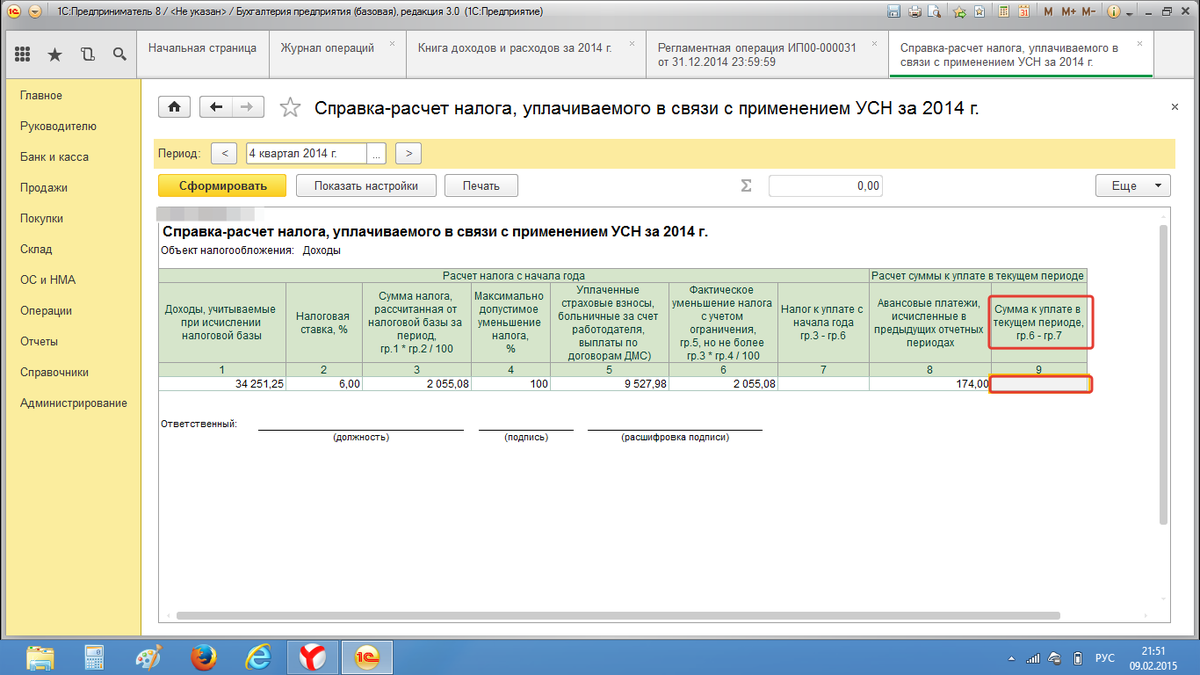Close the Справка-расчет form with X
The height and width of the screenshot is (675, 1200).
pyautogui.click(x=1174, y=106)
